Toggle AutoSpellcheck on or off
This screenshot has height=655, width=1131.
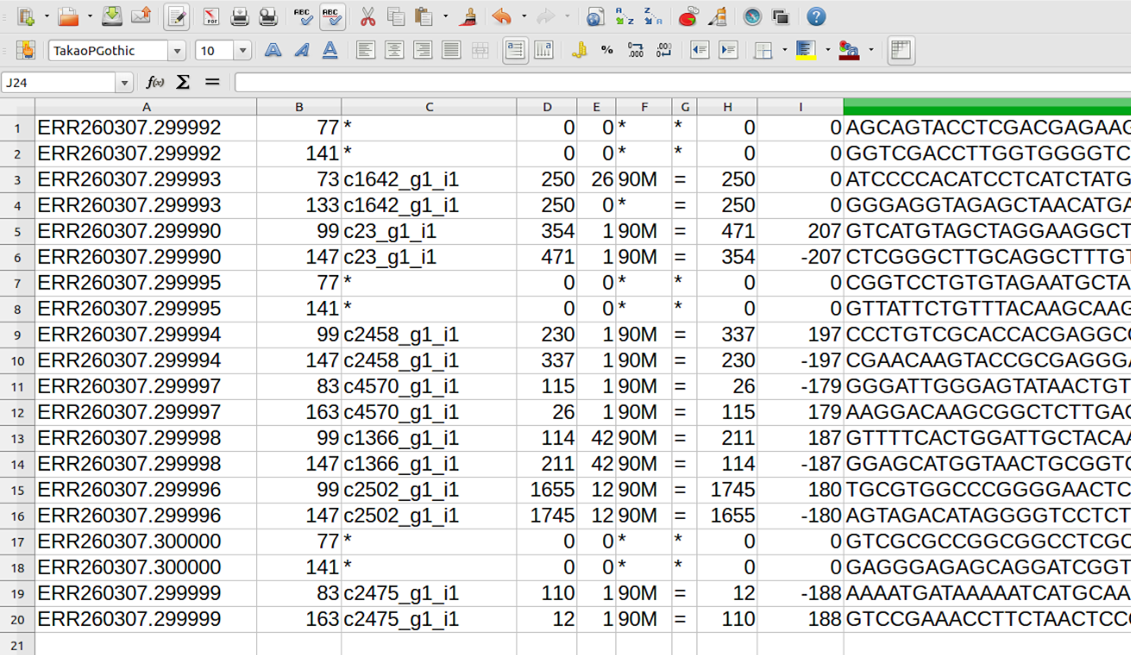[332, 17]
